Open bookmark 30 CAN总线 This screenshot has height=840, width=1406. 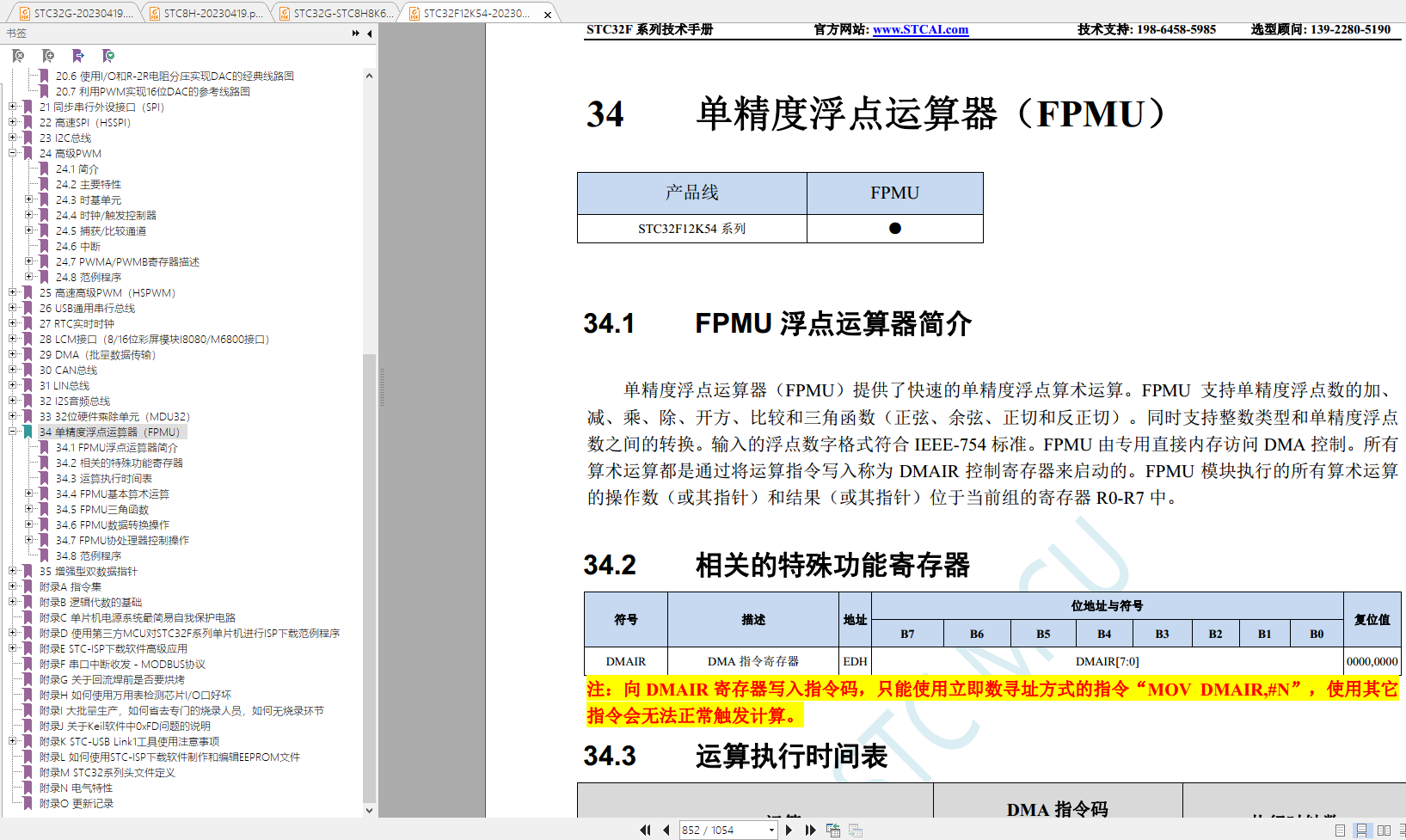68,370
